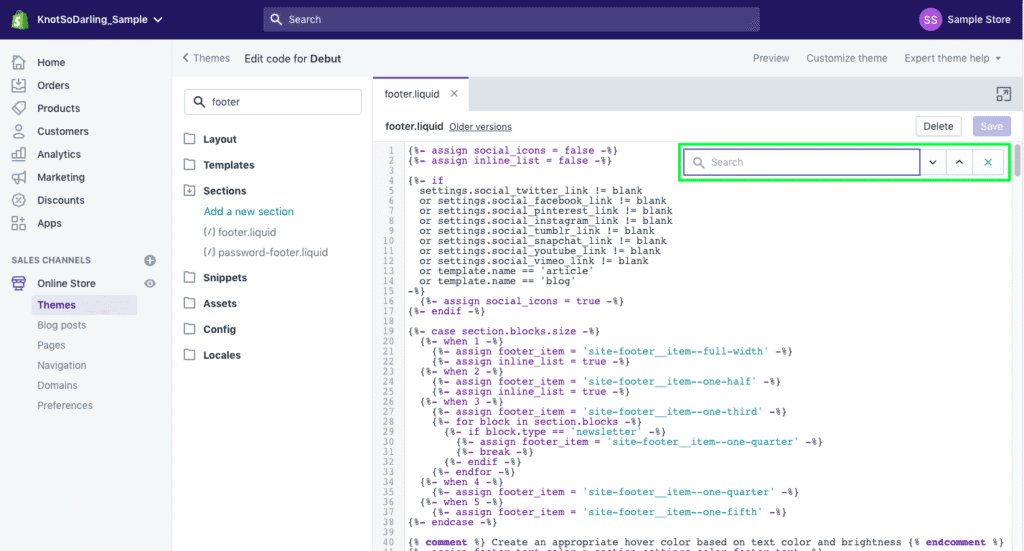Open Older versions link

tap(480, 127)
